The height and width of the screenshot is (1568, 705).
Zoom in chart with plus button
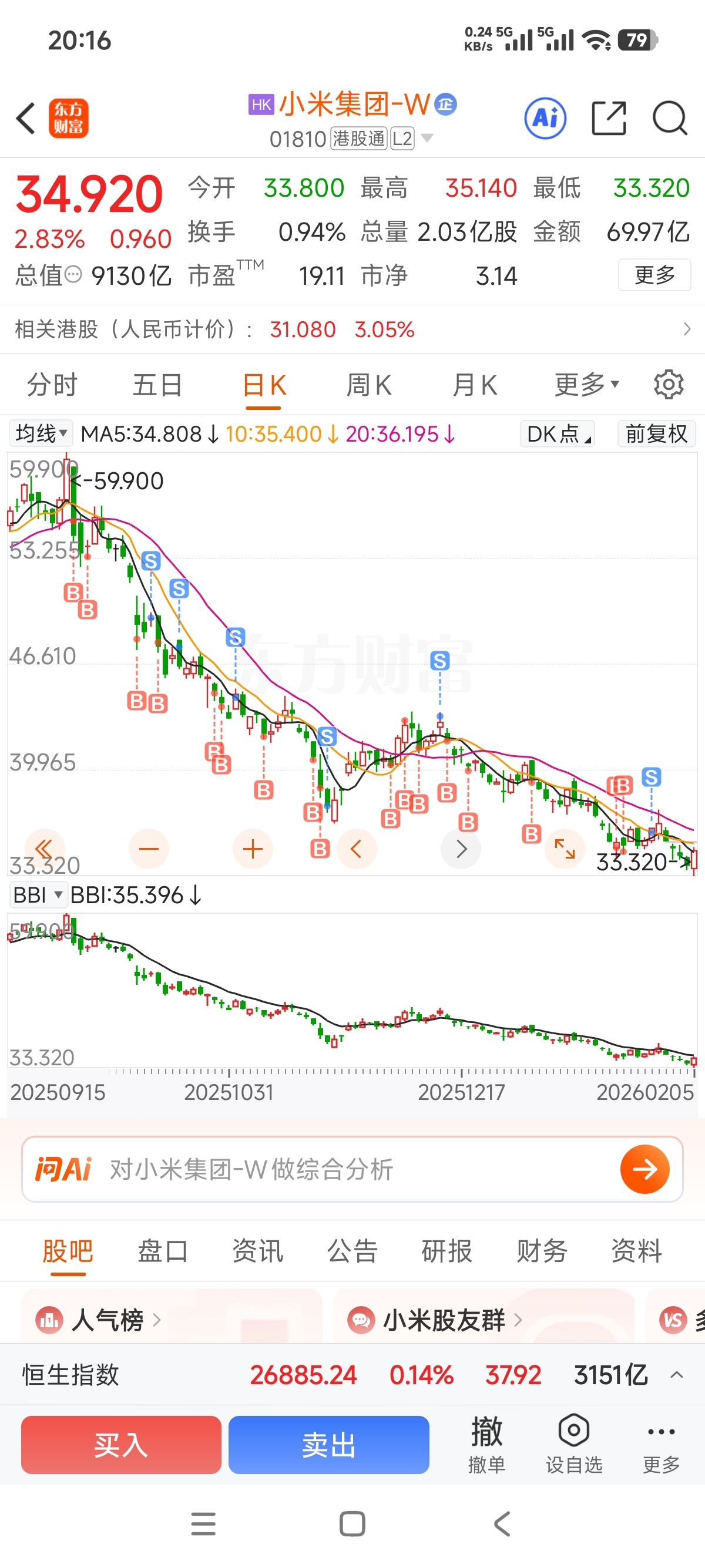[253, 849]
